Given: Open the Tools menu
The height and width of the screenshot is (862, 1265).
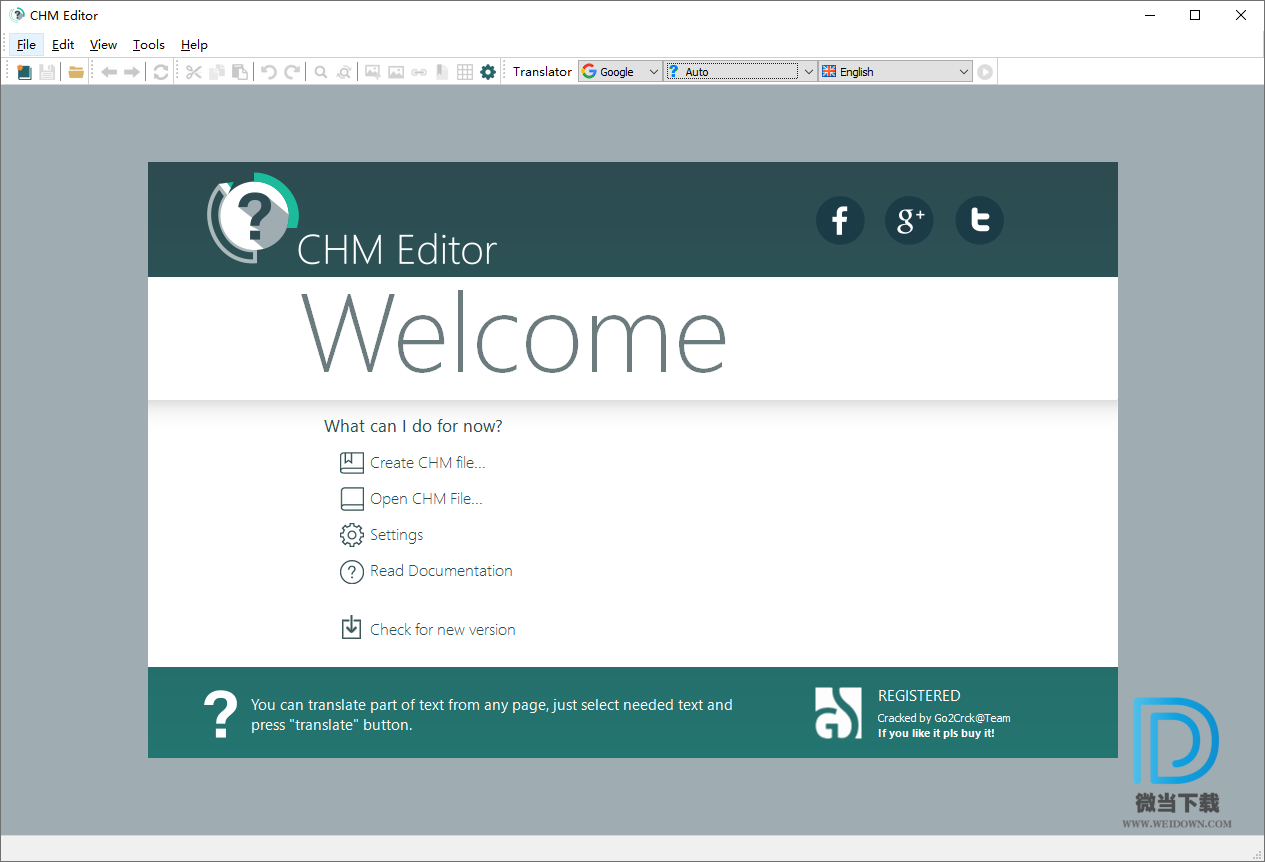Looking at the screenshot, I should click(x=149, y=45).
